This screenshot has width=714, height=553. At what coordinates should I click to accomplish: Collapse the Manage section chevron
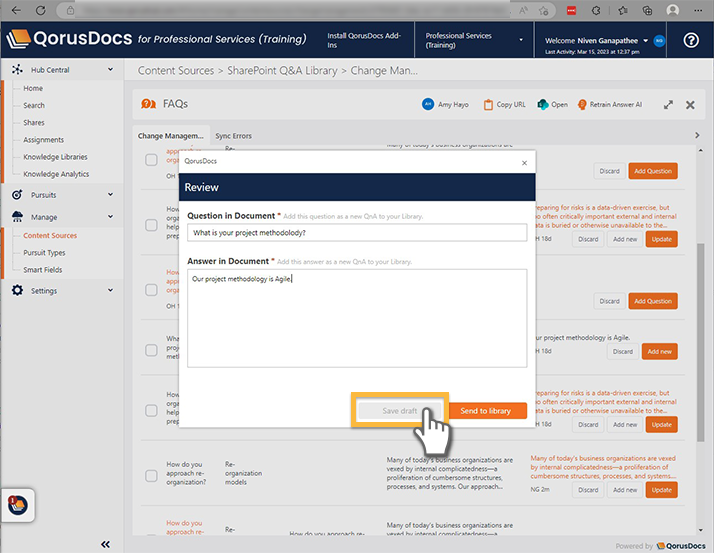coord(110,216)
